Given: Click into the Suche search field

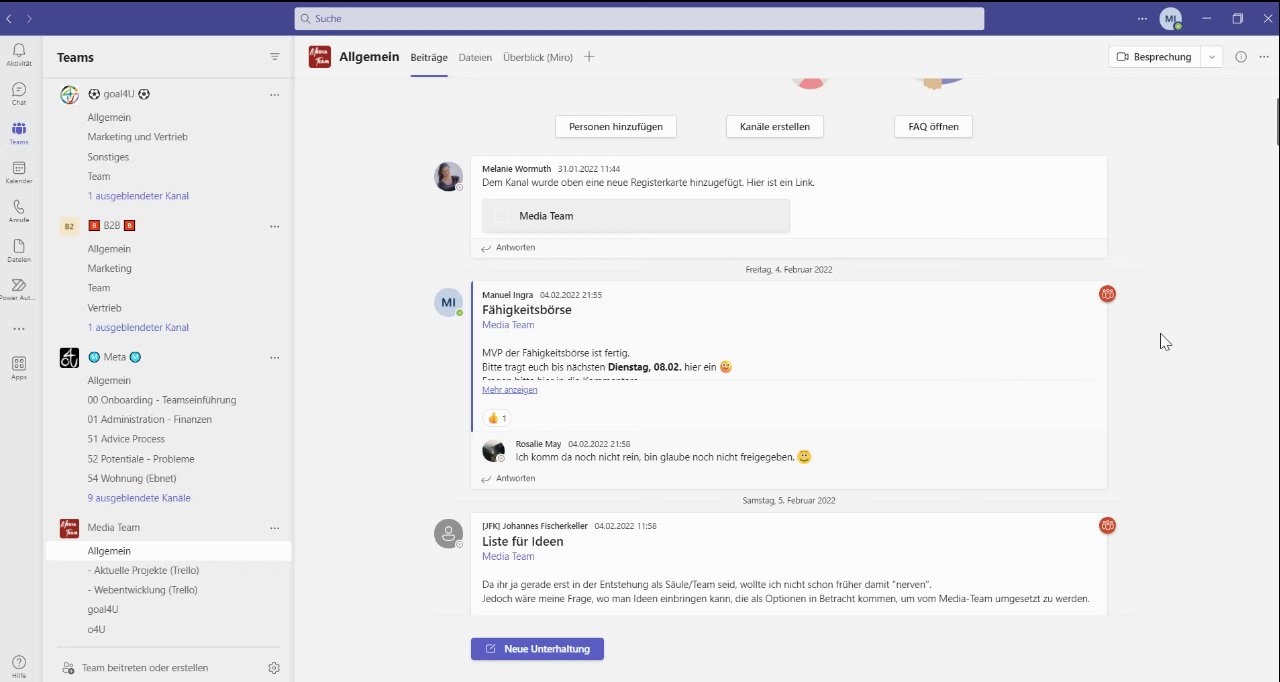Looking at the screenshot, I should [x=639, y=19].
